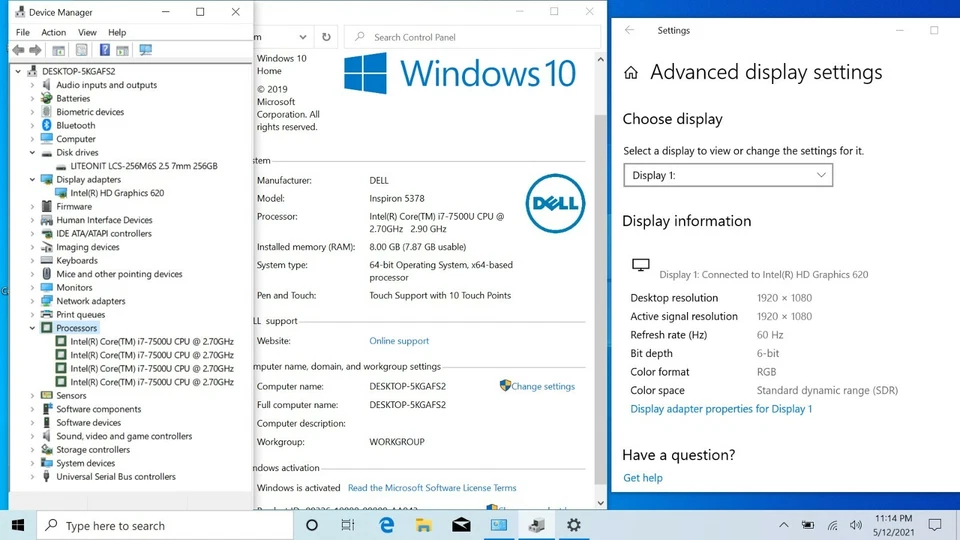Viewport: 960px width, 540px height.
Task: Open Cortana circle icon on taskbar
Action: [x=312, y=525]
